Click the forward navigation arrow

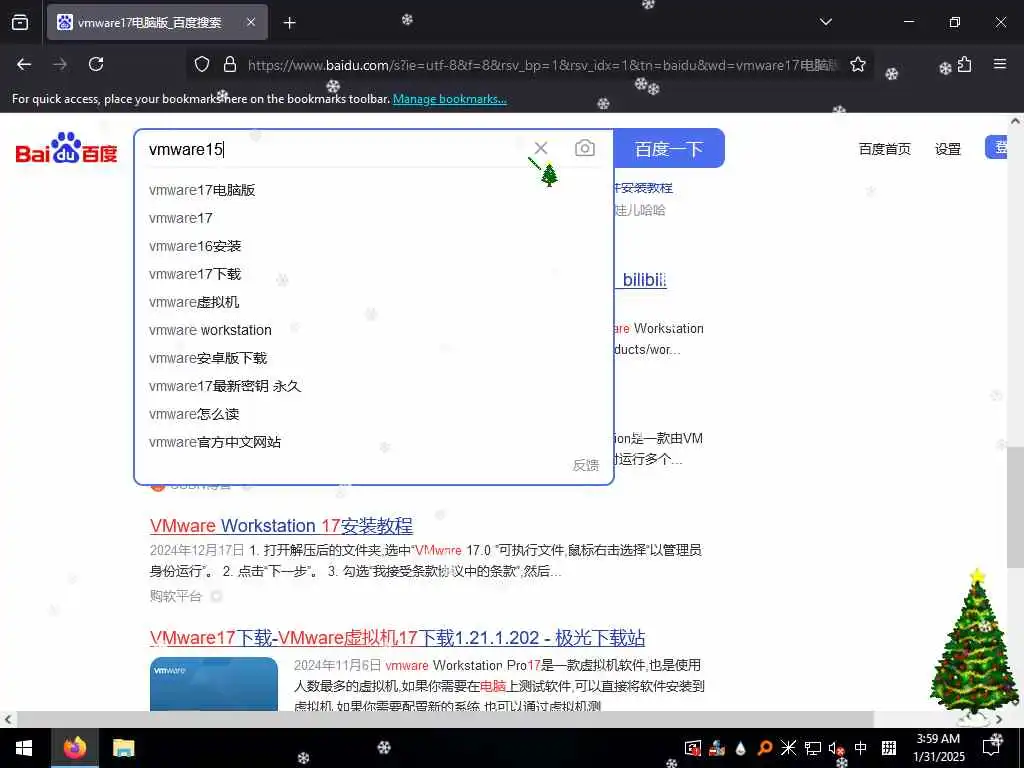(x=60, y=64)
